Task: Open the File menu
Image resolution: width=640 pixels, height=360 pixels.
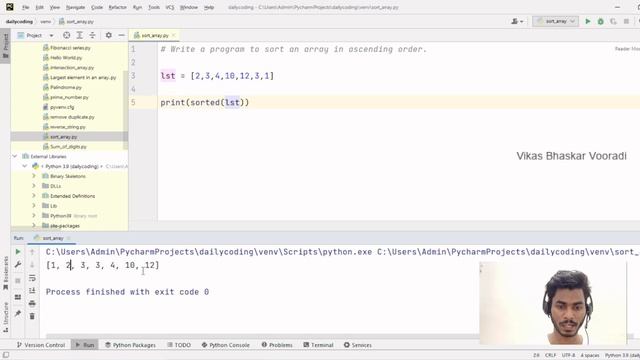Action: coord(25,7)
